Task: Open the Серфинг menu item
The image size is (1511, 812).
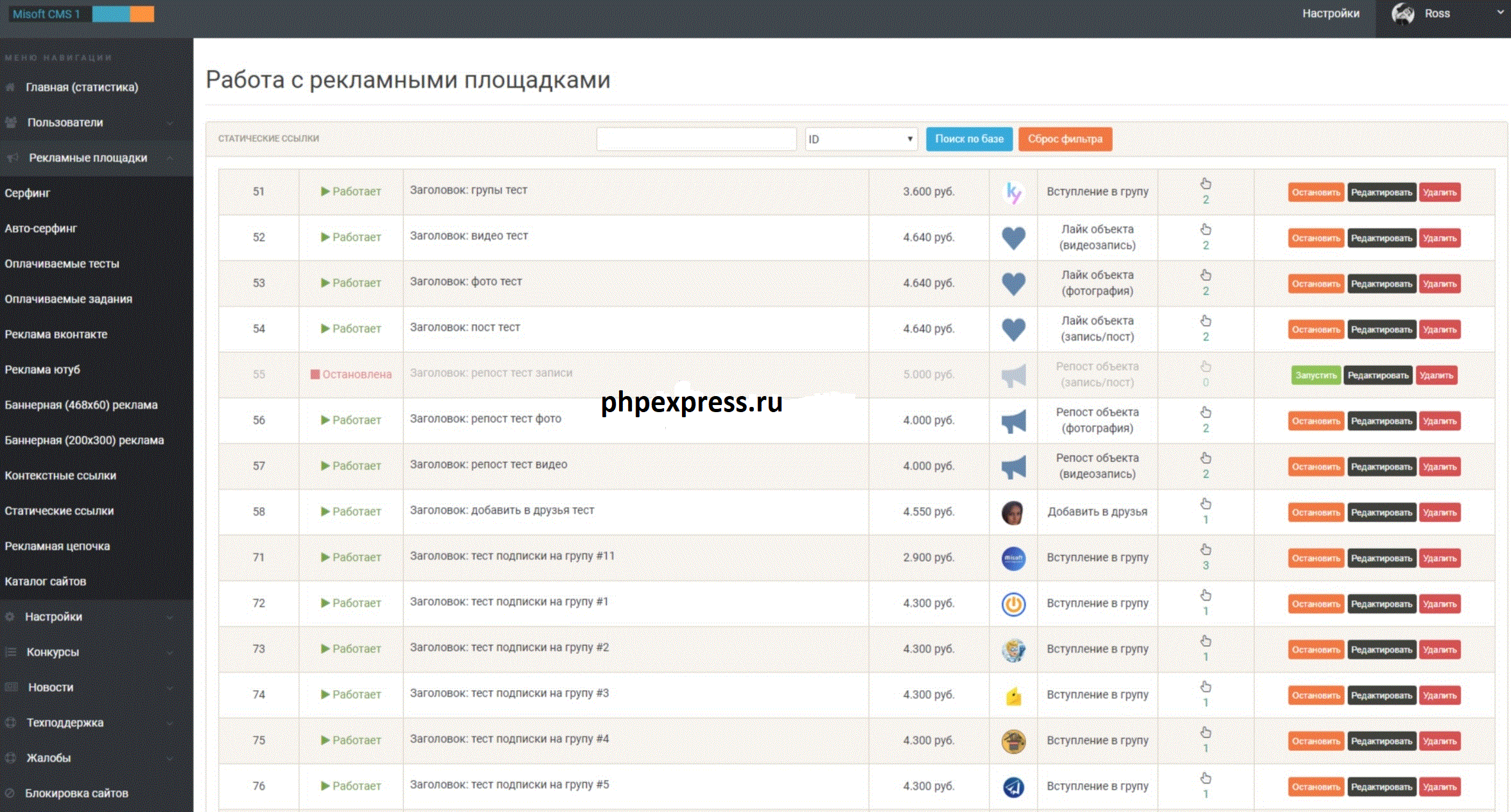Action: [27, 193]
